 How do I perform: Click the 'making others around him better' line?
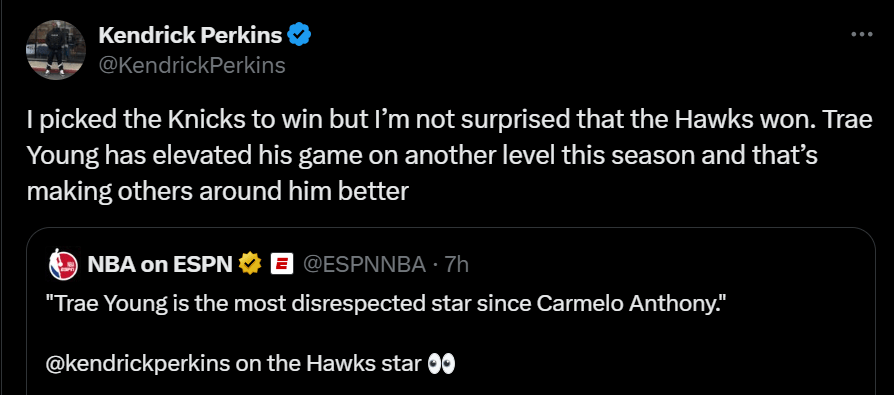coord(218,192)
